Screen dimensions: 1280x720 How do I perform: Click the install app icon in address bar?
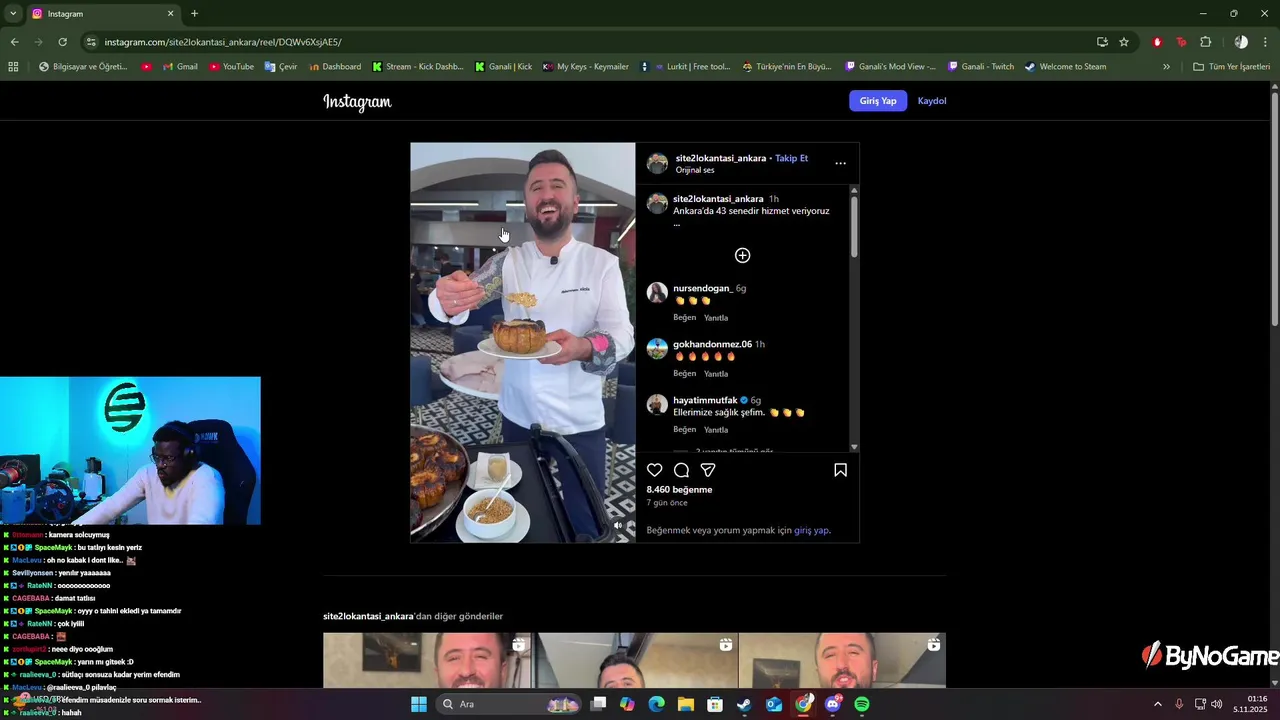click(x=1102, y=42)
